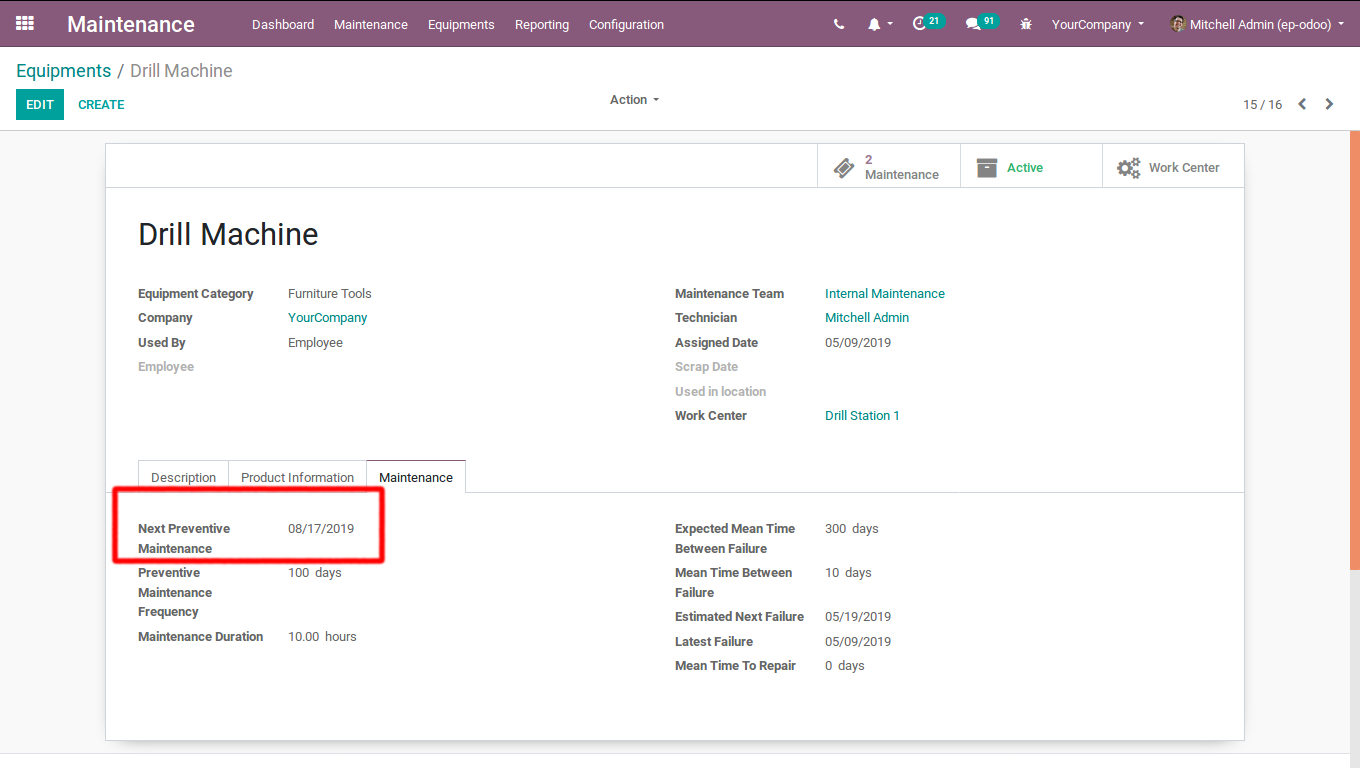Open the Work Center stat button
This screenshot has width=1360, height=768.
pos(1173,167)
